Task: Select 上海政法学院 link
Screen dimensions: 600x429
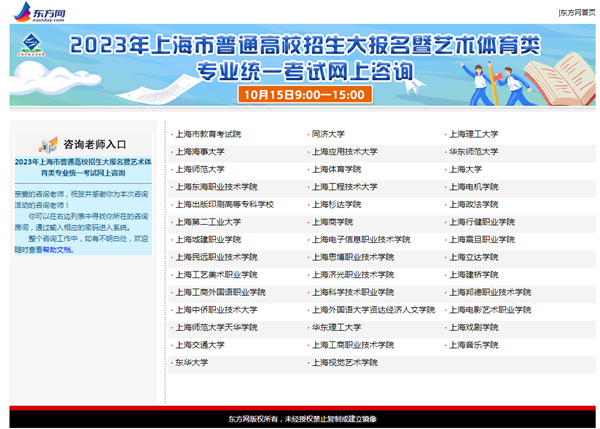Action: click(474, 205)
